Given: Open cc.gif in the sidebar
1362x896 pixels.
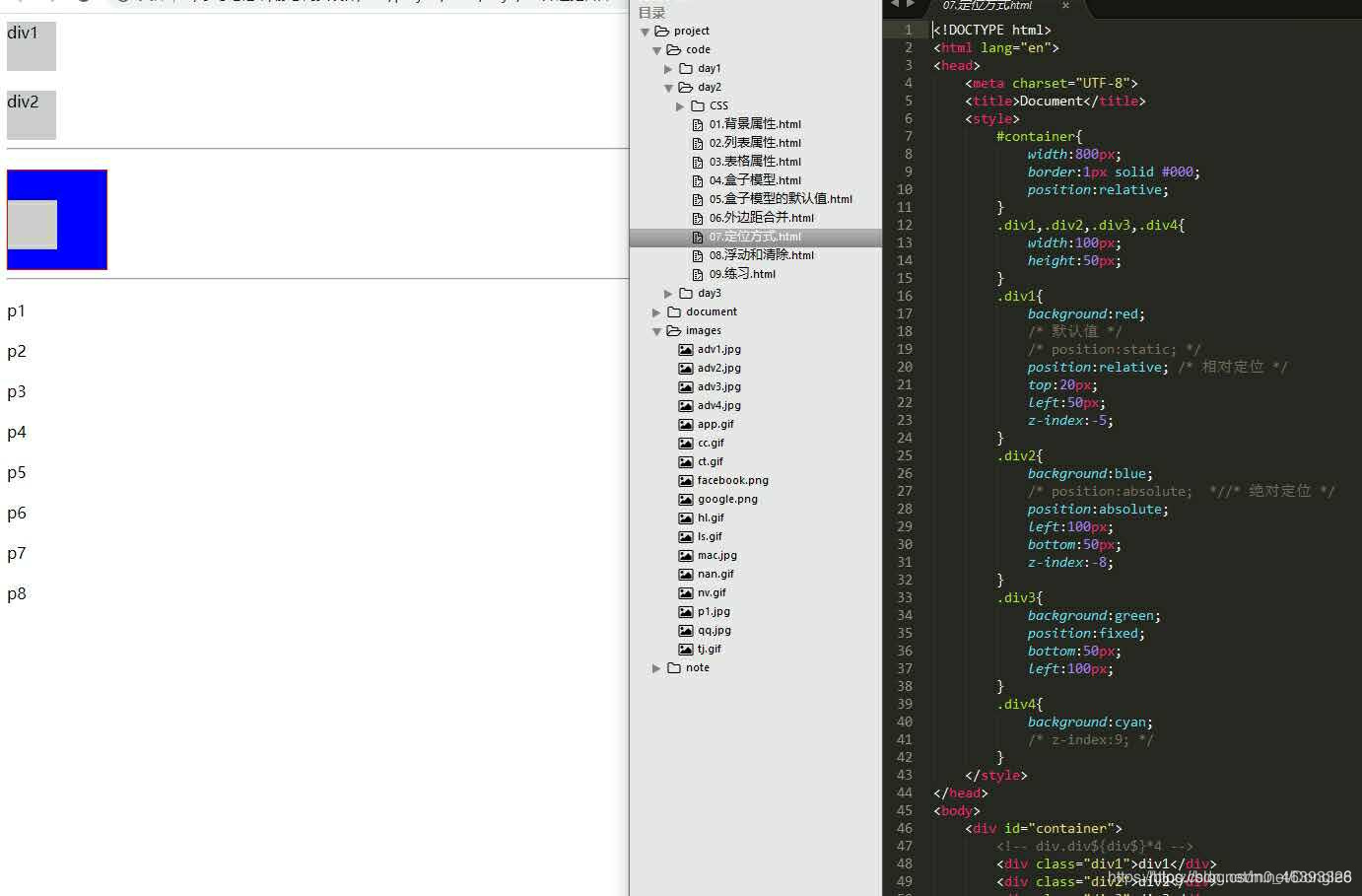Looking at the screenshot, I should [x=711, y=443].
